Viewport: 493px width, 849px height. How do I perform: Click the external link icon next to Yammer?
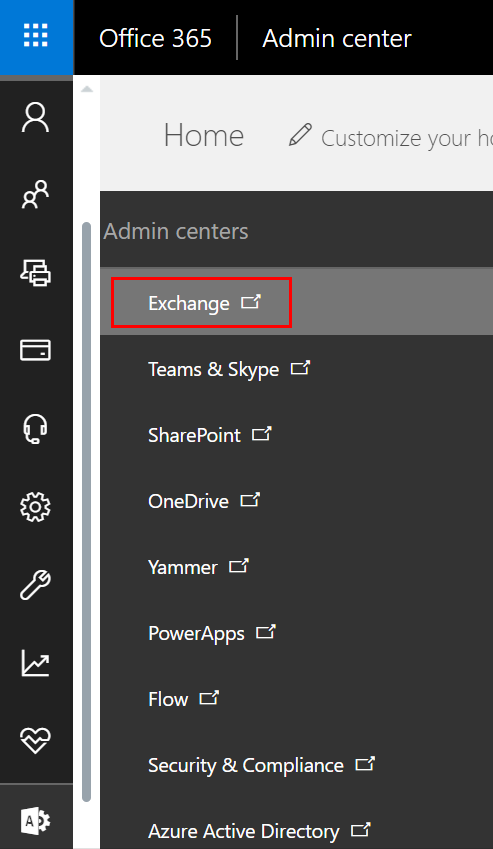point(239,566)
